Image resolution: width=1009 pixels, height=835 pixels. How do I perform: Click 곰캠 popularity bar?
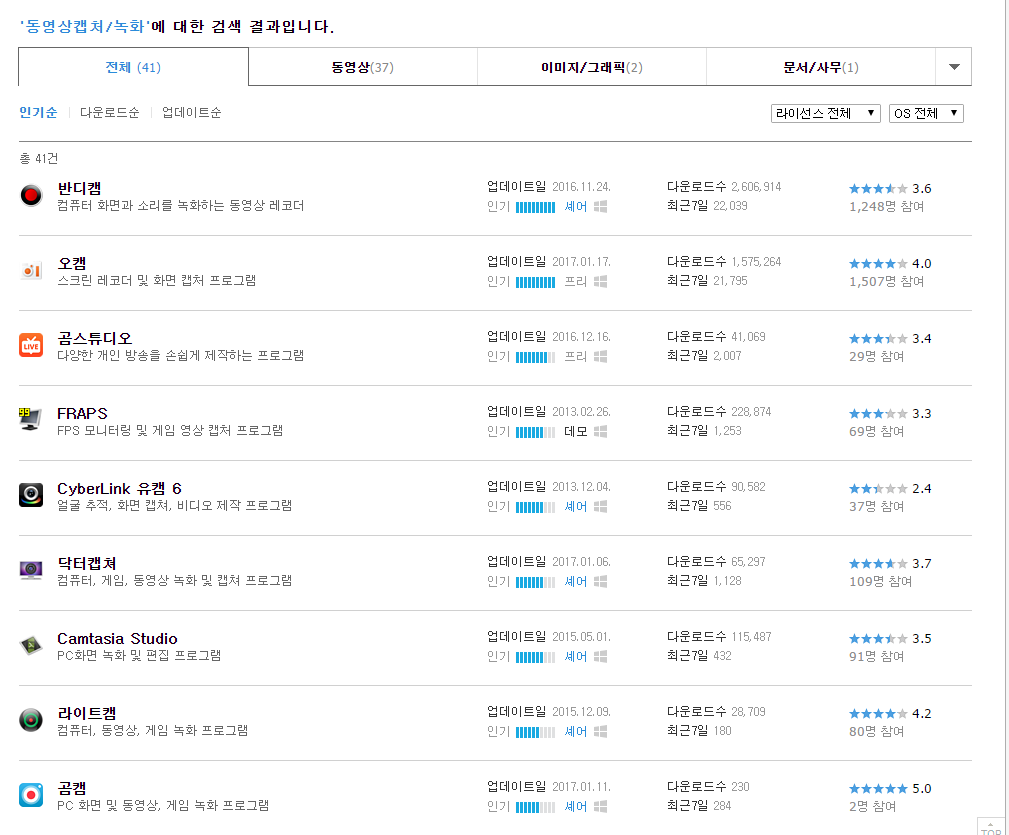point(535,807)
